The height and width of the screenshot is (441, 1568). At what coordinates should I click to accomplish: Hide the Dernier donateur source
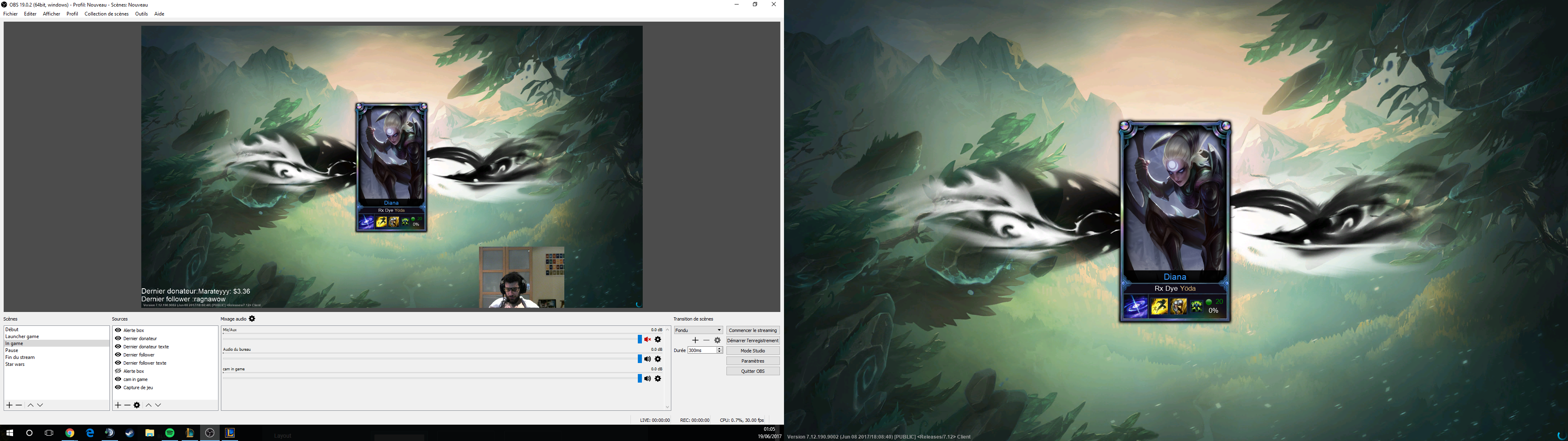(x=118, y=338)
